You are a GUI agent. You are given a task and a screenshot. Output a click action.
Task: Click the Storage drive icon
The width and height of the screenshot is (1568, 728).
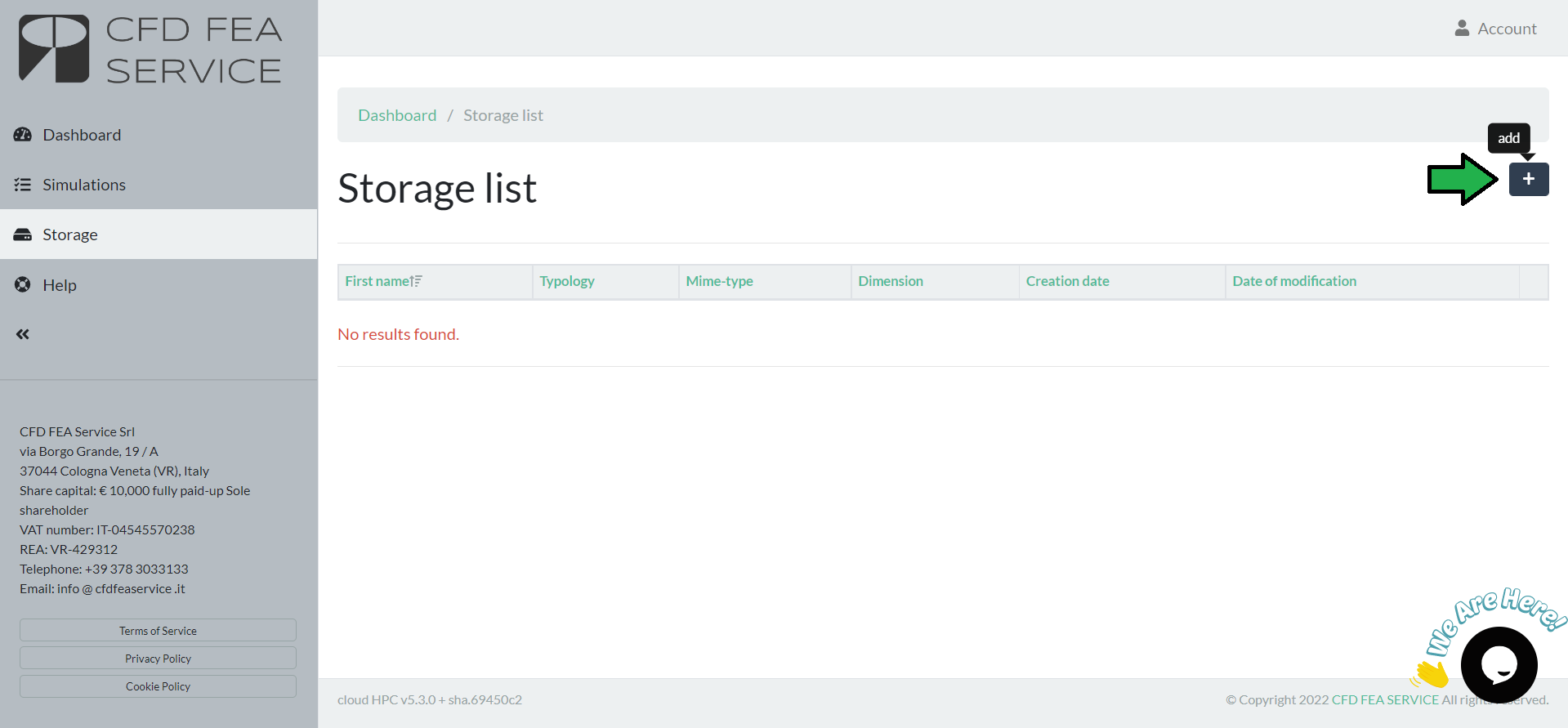[x=23, y=234]
